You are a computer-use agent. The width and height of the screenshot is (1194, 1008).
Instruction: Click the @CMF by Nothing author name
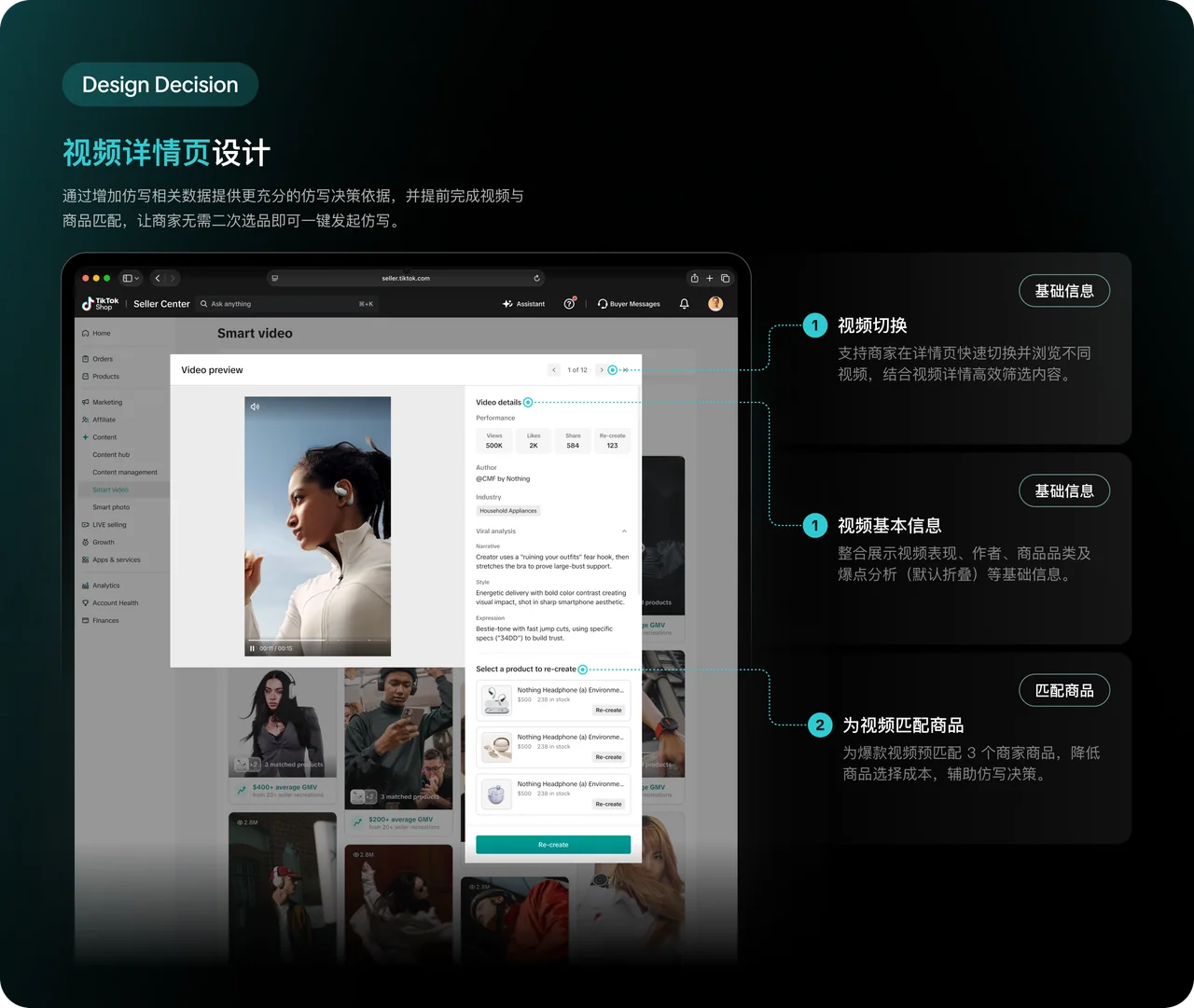[503, 479]
